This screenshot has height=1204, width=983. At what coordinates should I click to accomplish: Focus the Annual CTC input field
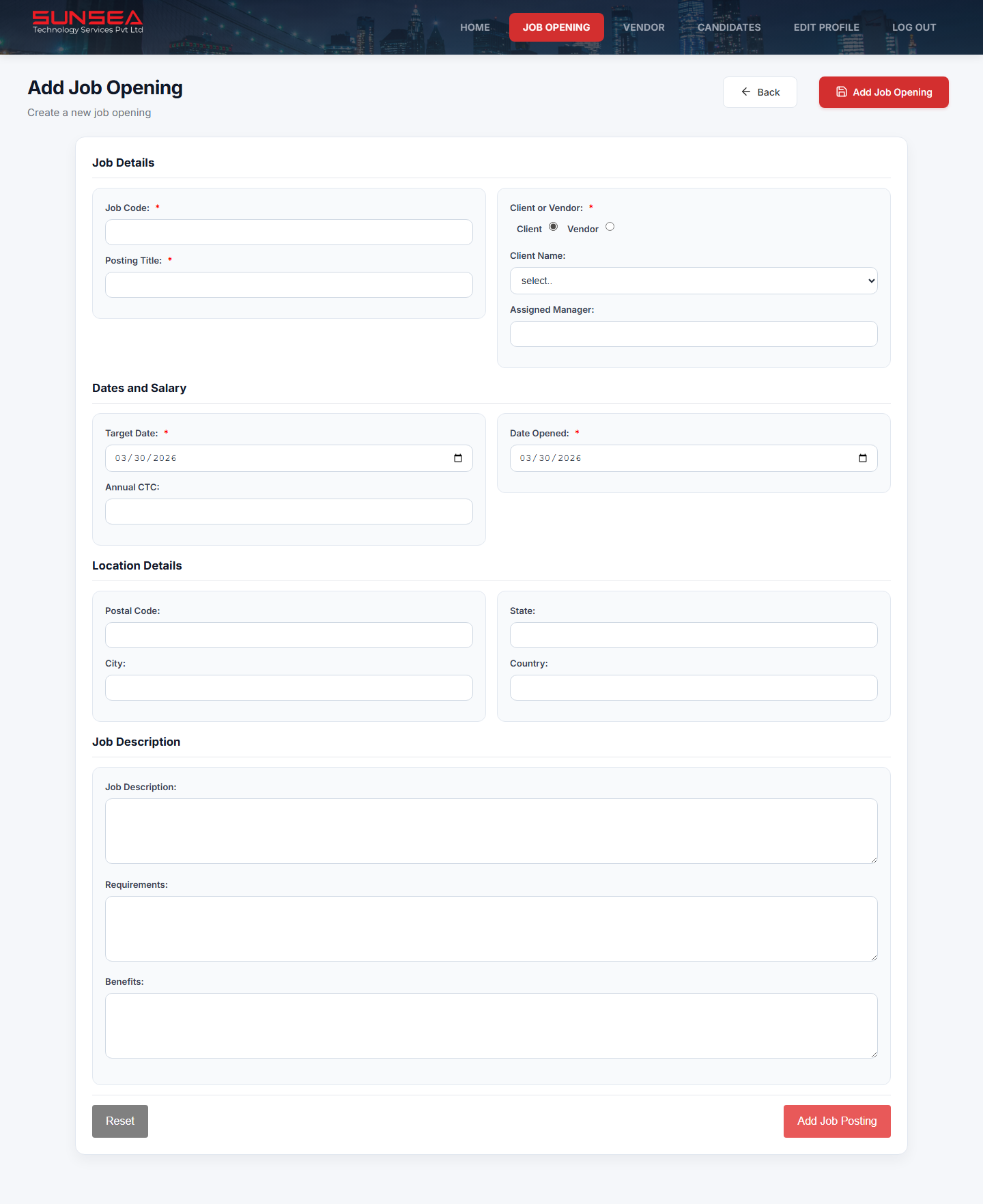(289, 512)
